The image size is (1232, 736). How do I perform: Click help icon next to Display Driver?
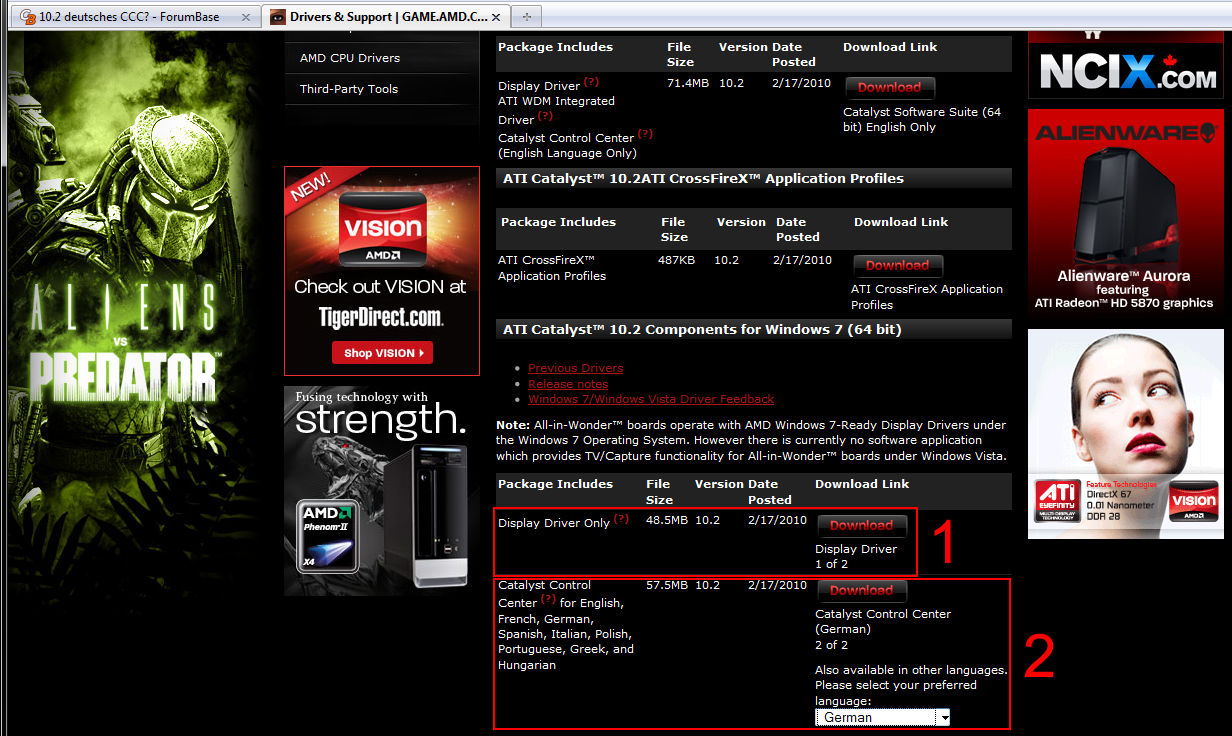click(591, 82)
